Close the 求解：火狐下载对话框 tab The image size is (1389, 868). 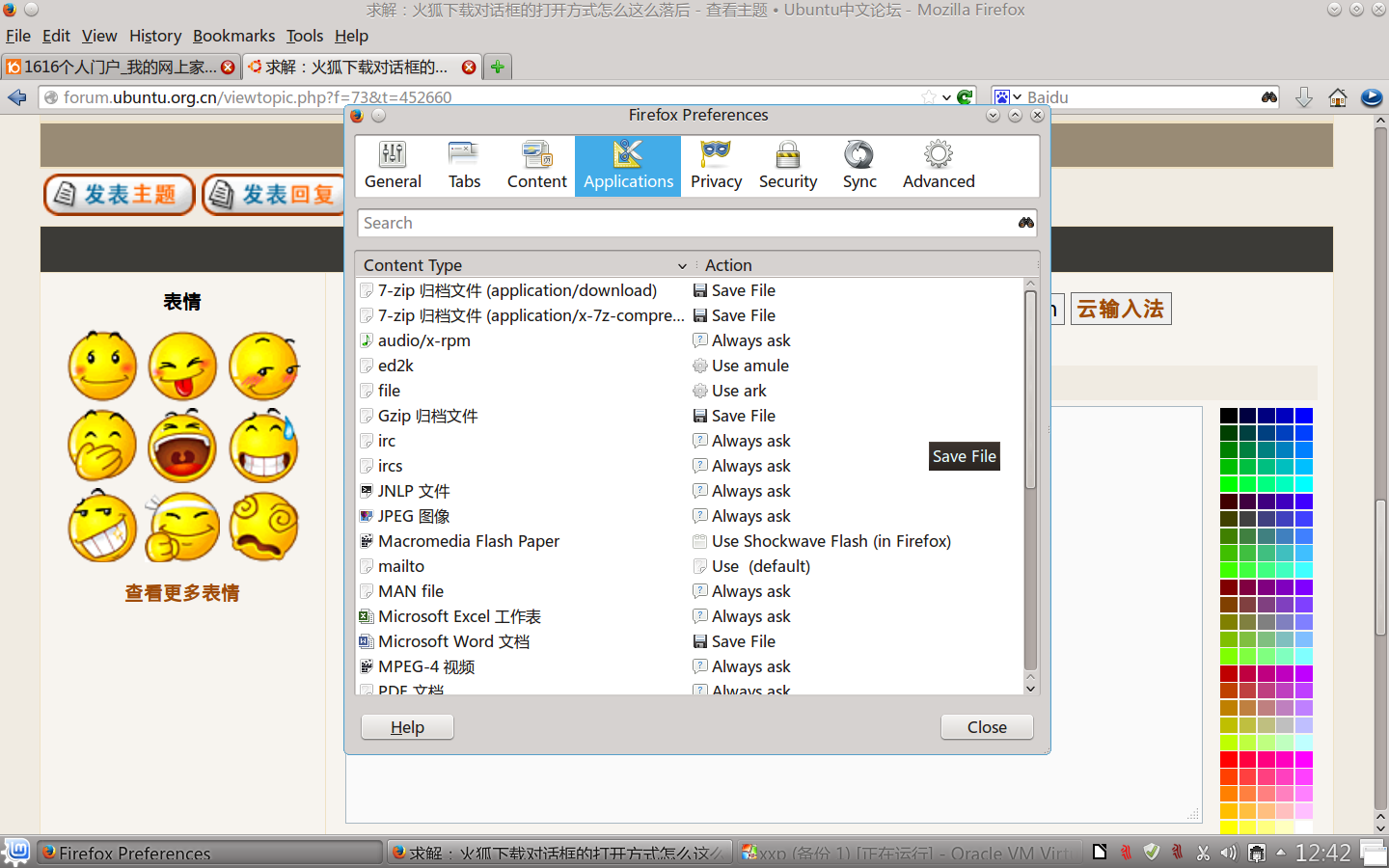[x=469, y=68]
